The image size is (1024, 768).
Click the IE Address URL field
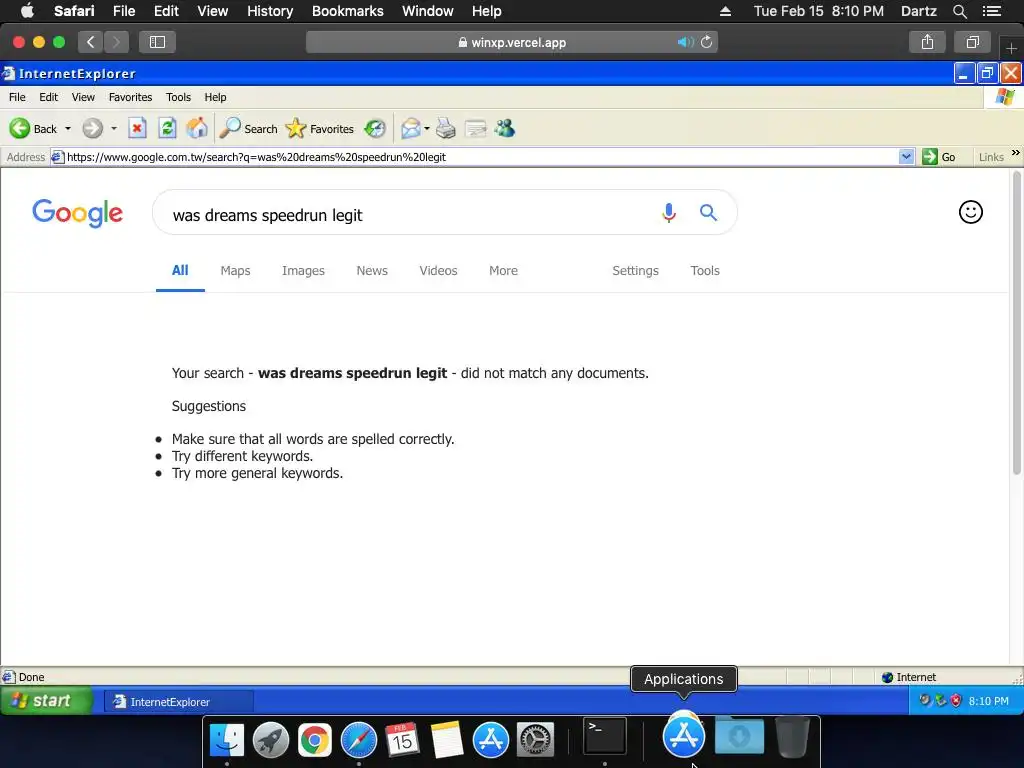point(482,157)
